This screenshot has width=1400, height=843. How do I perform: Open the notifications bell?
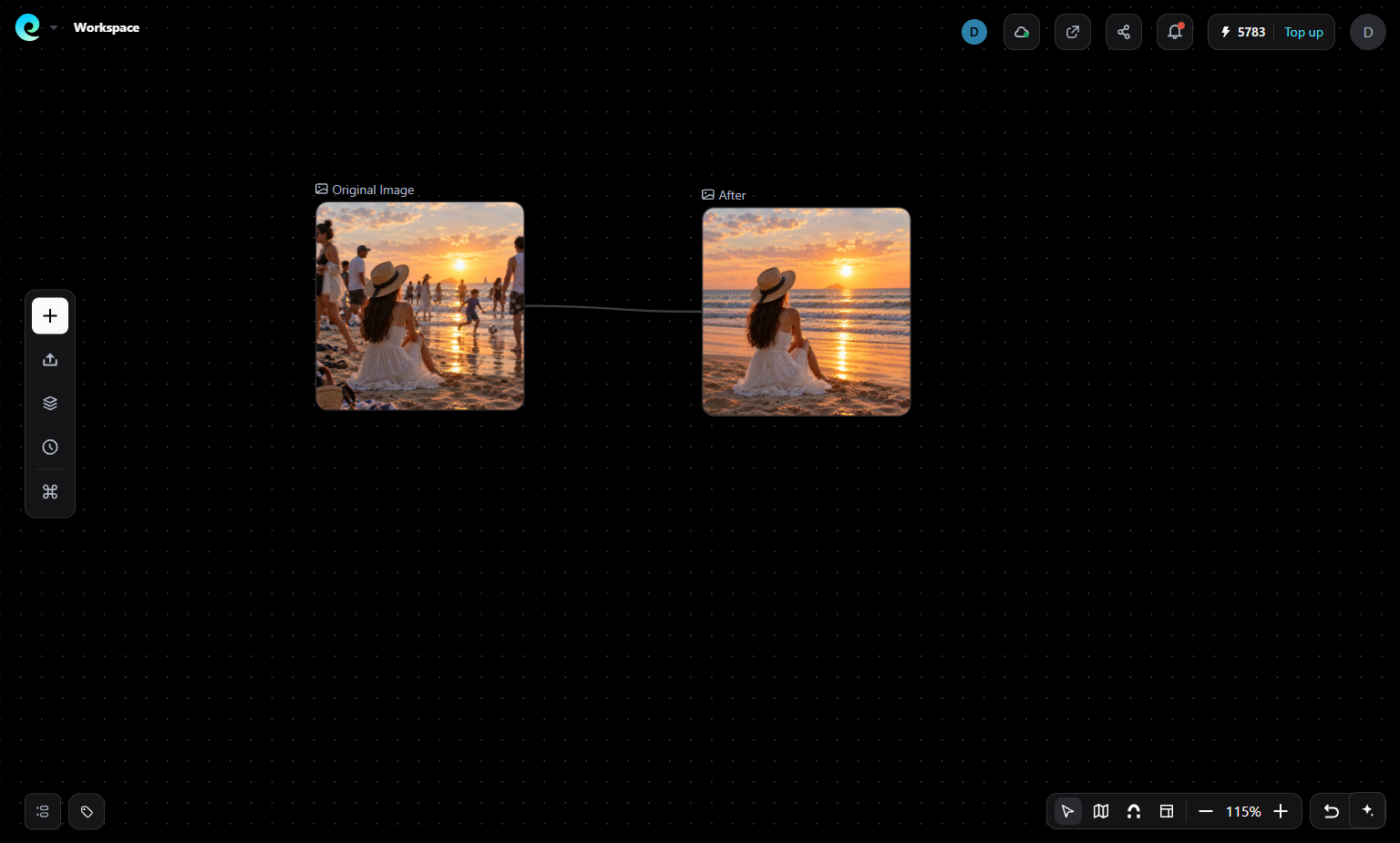1175,32
